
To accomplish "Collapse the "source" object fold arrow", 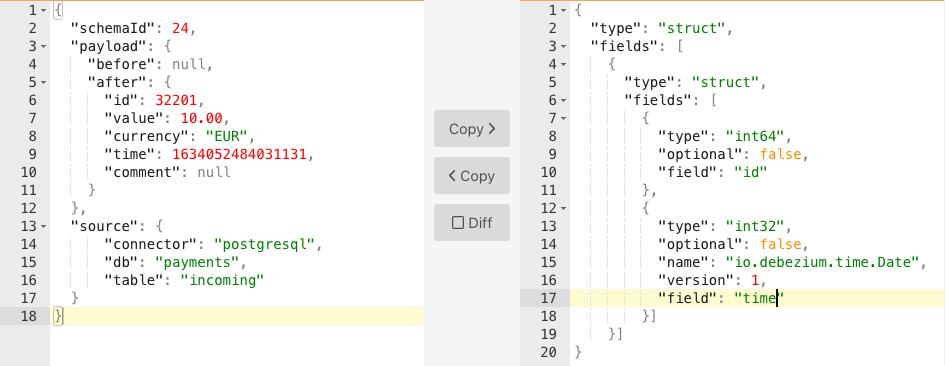I will point(43,227).
